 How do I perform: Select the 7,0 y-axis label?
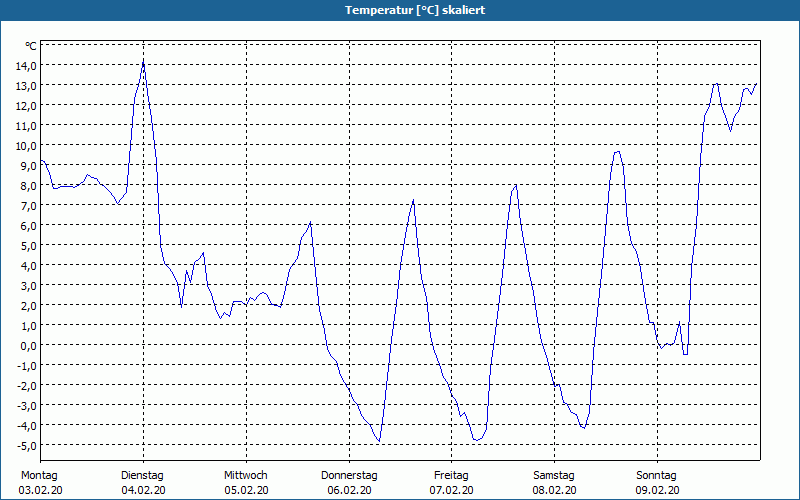point(29,205)
